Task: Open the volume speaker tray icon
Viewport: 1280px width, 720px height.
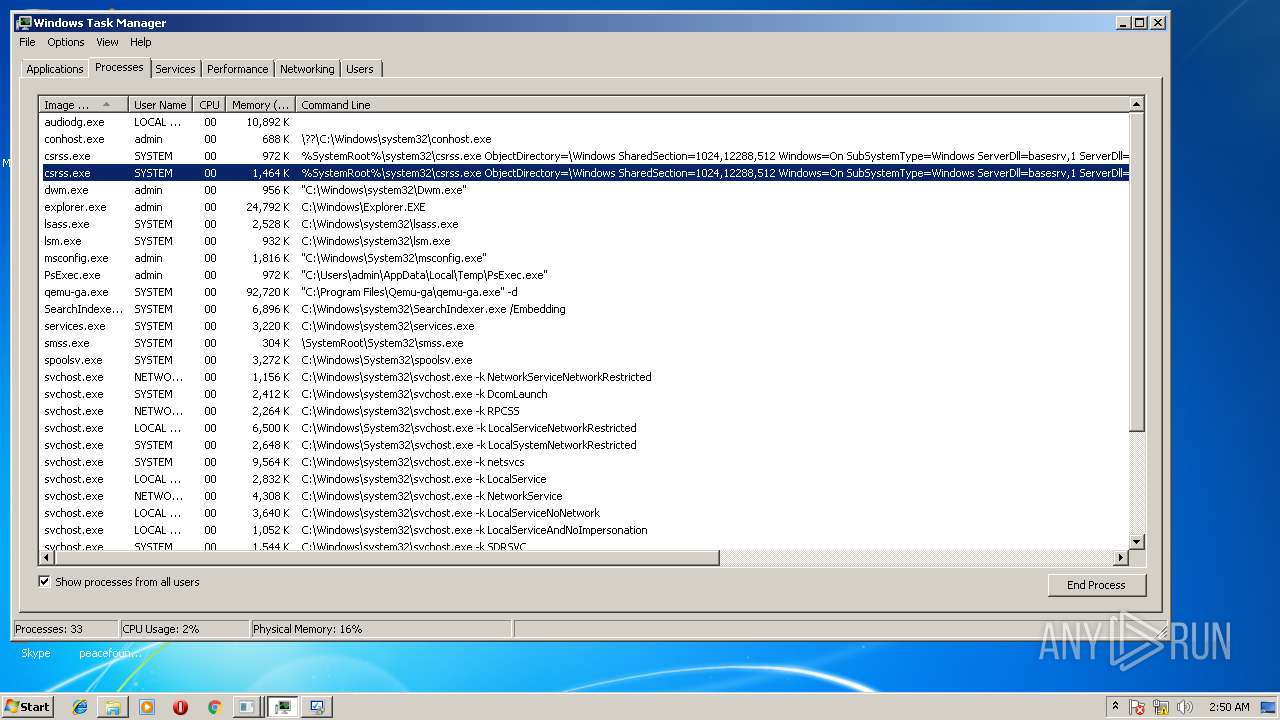Action: [1185, 707]
